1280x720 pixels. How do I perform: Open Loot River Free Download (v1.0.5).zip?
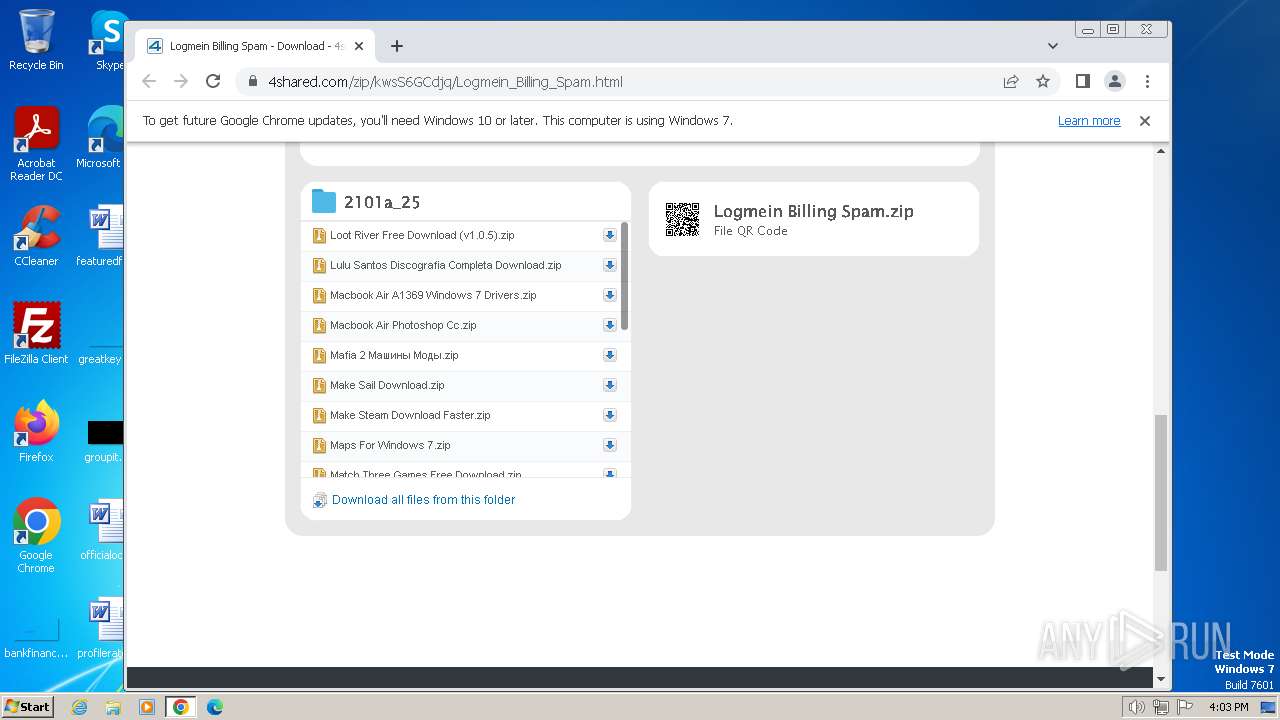pyautogui.click(x=422, y=235)
